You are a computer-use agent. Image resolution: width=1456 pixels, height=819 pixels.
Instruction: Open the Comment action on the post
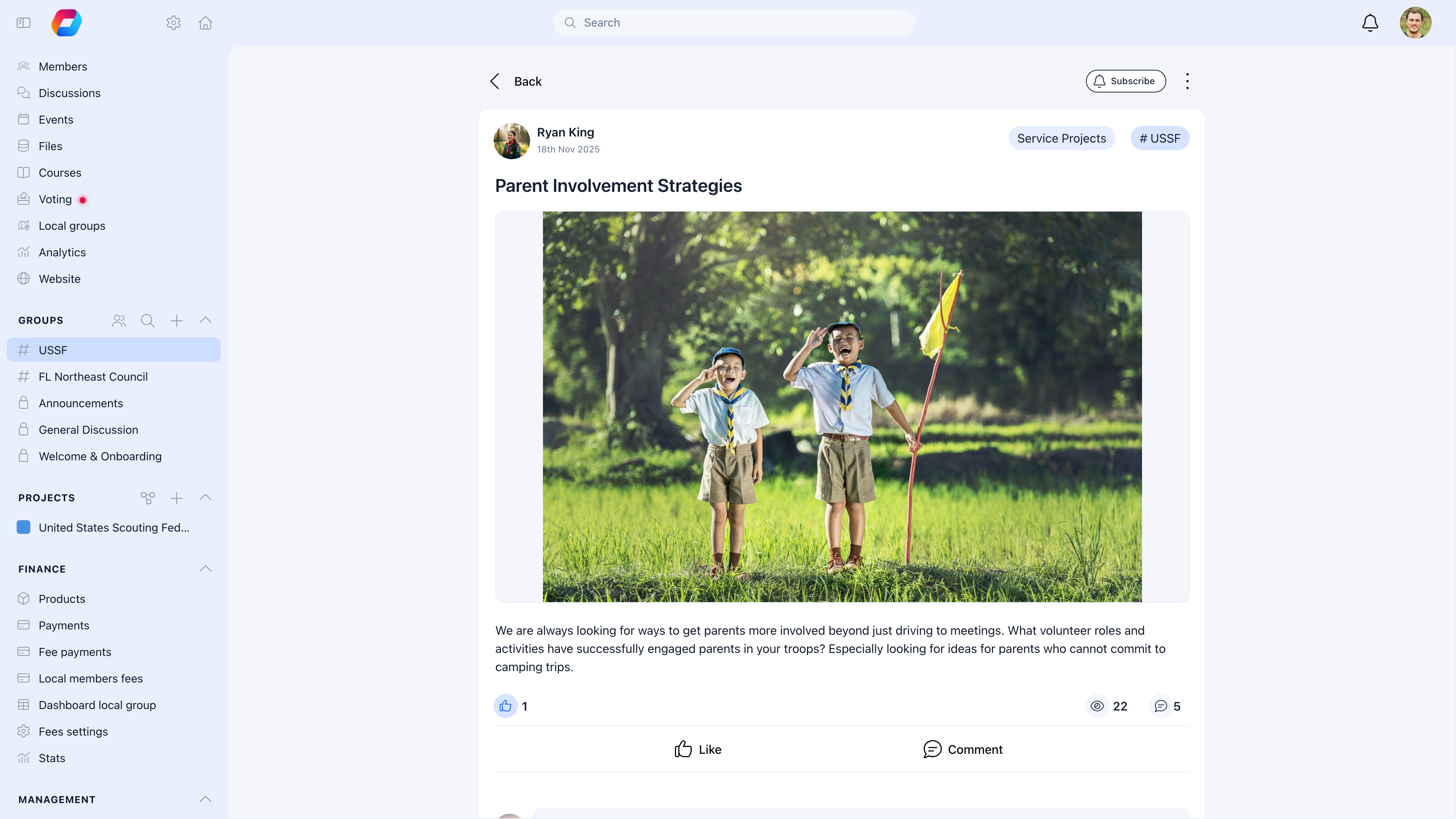click(963, 749)
